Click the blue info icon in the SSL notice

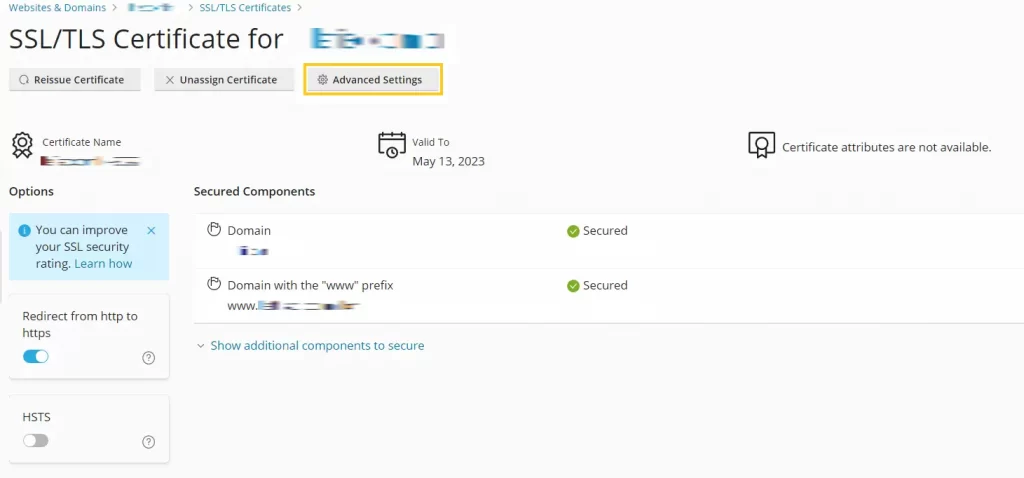(x=25, y=231)
